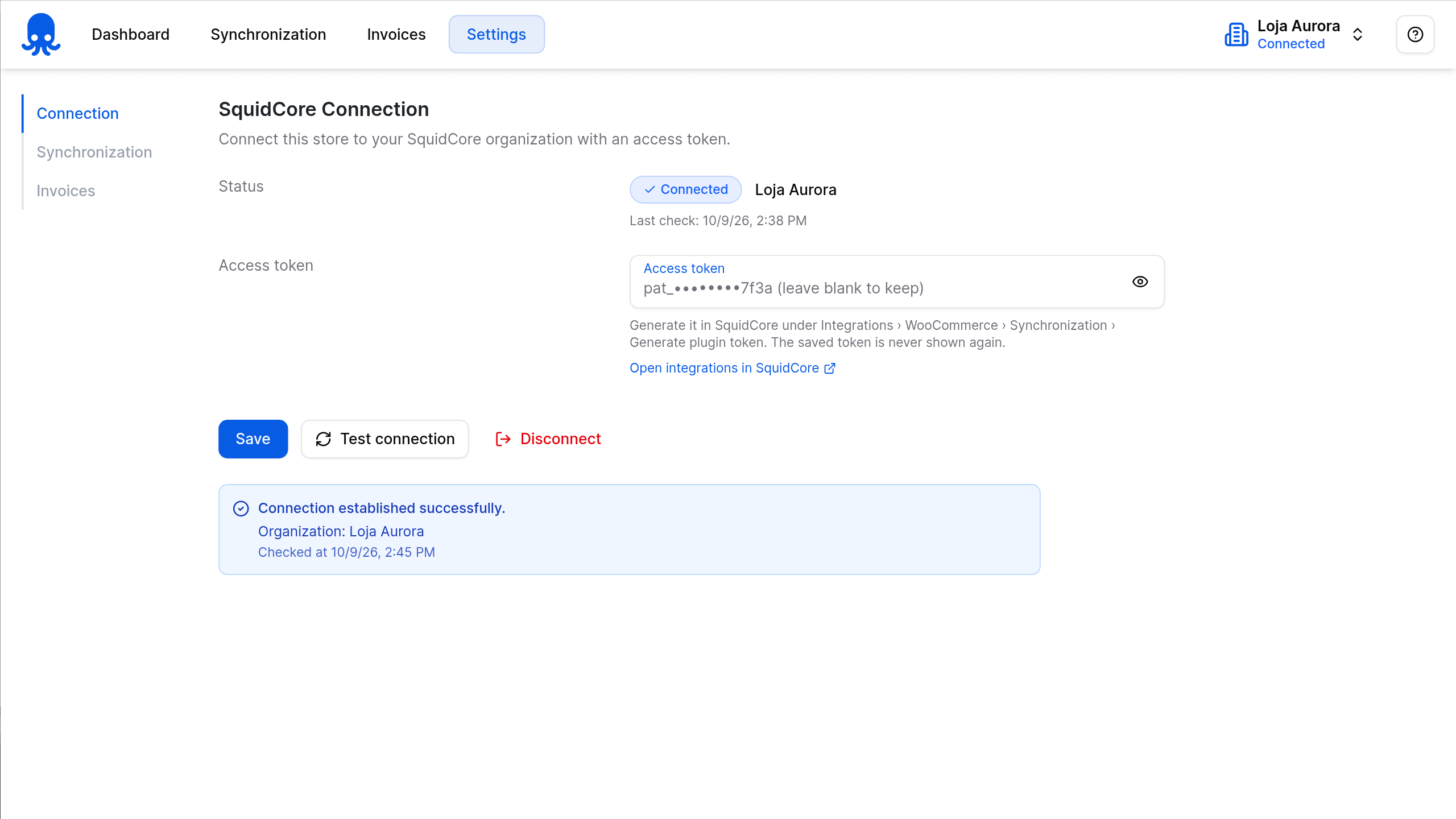Open integrations in SquidCore link

tap(732, 368)
